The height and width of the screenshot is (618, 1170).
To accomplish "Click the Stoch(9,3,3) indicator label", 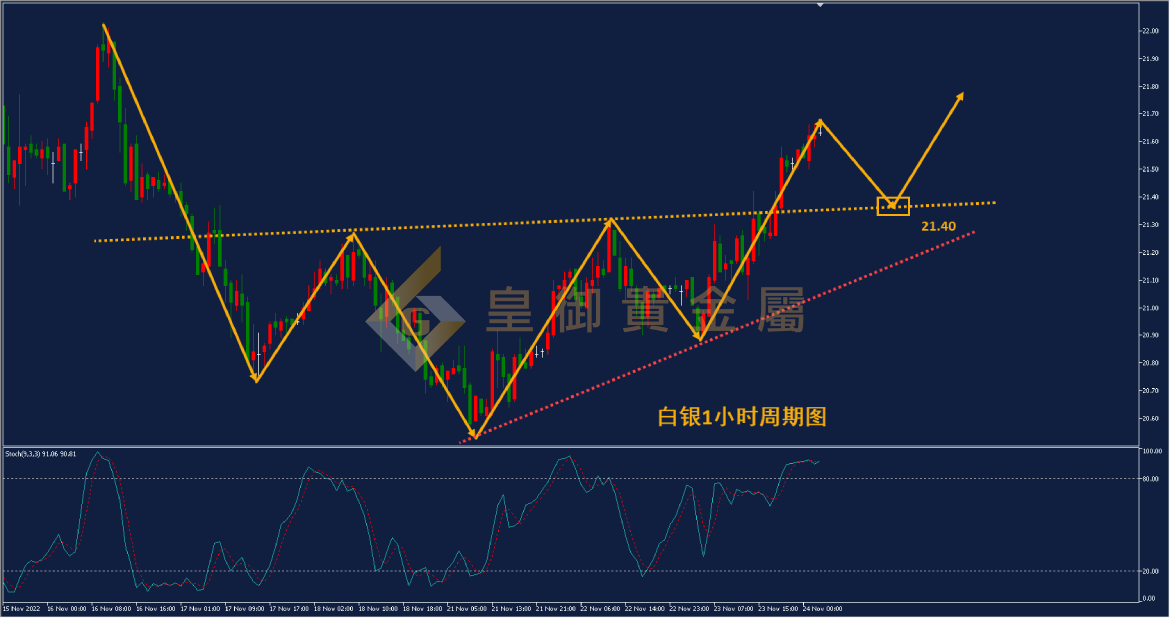I will 40,454.
